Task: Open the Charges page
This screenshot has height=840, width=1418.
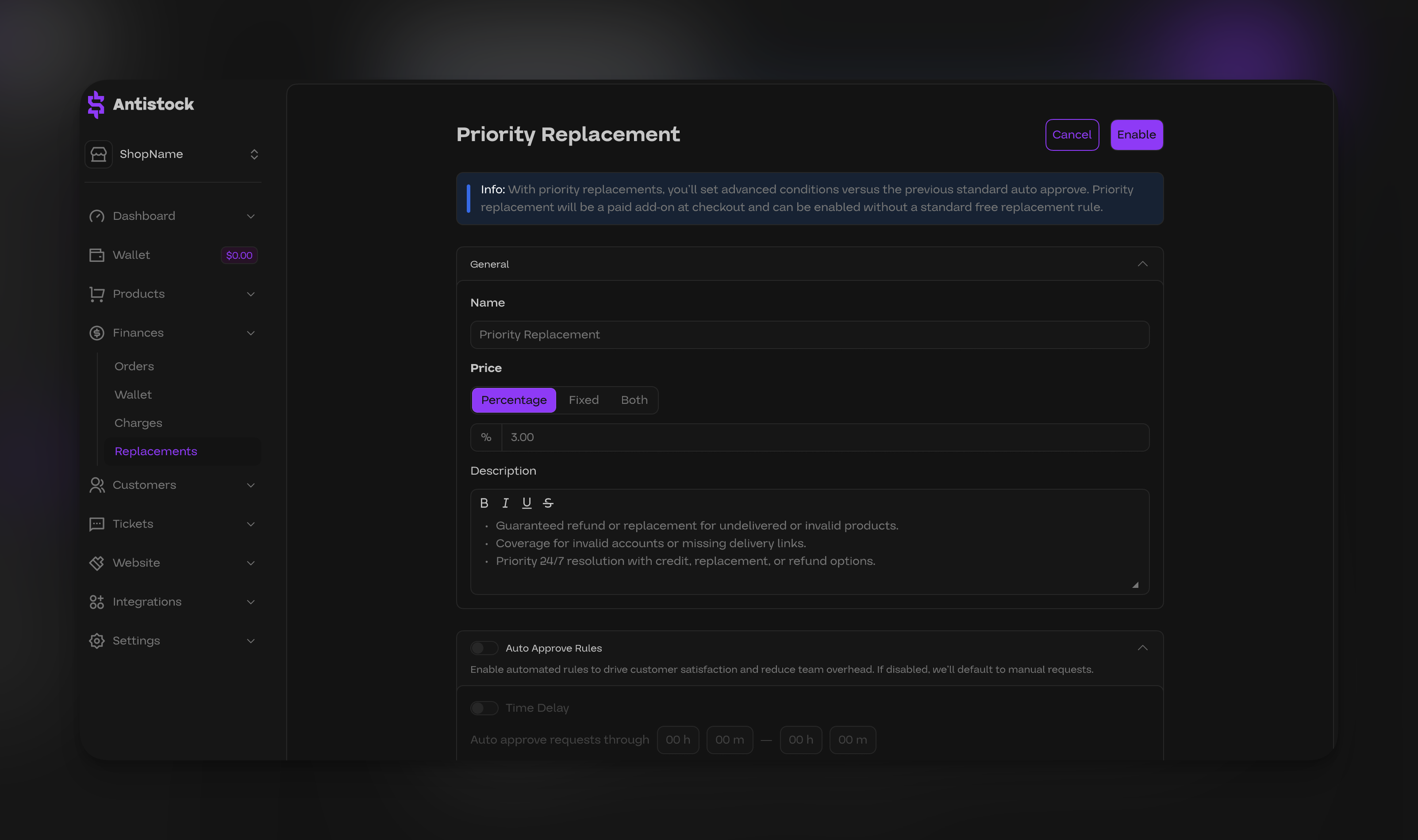Action: pos(138,422)
